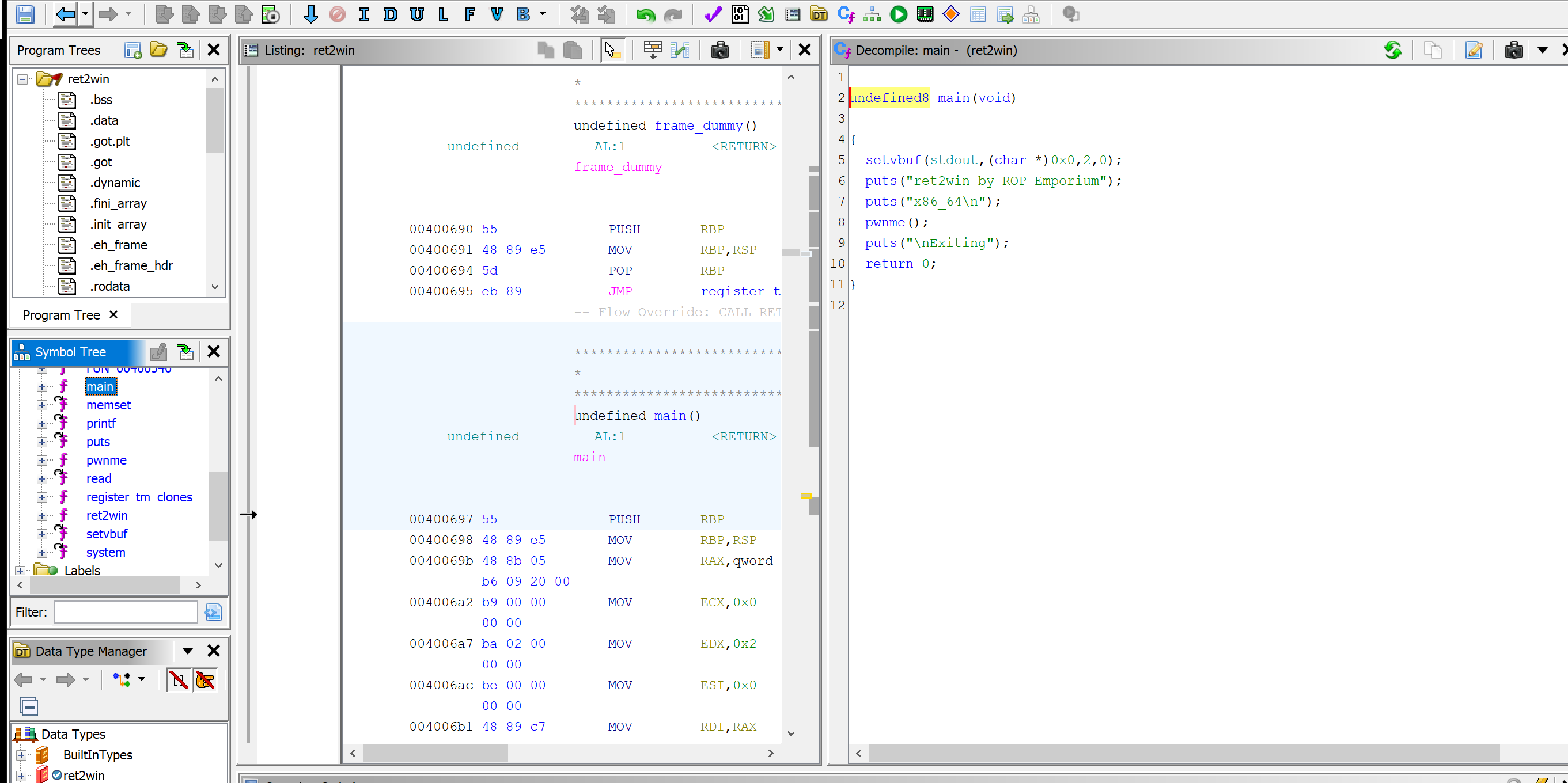1568x783 pixels.
Task: Click the Save icon in main toolbar
Action: (x=25, y=14)
